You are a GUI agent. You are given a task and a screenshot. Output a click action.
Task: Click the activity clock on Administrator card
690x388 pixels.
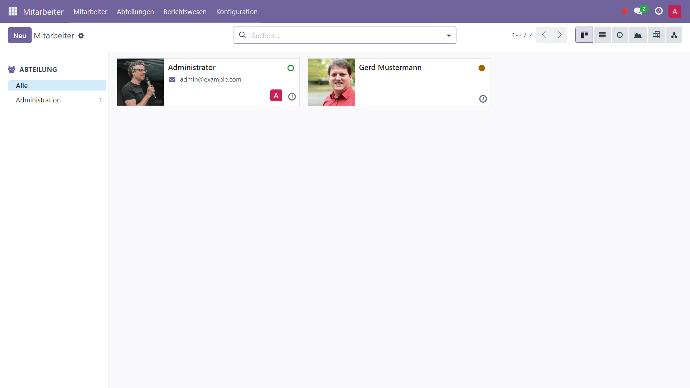(x=292, y=97)
